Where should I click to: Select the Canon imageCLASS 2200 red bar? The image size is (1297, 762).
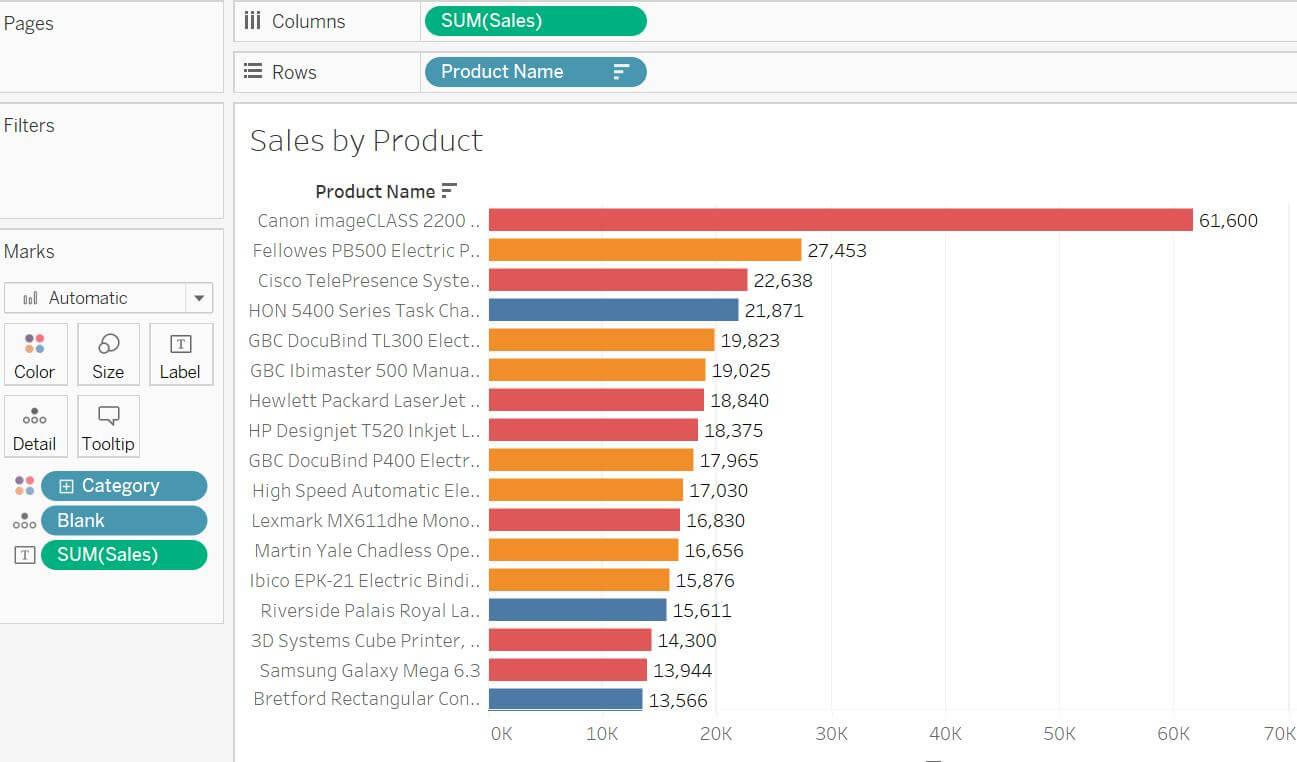point(841,220)
